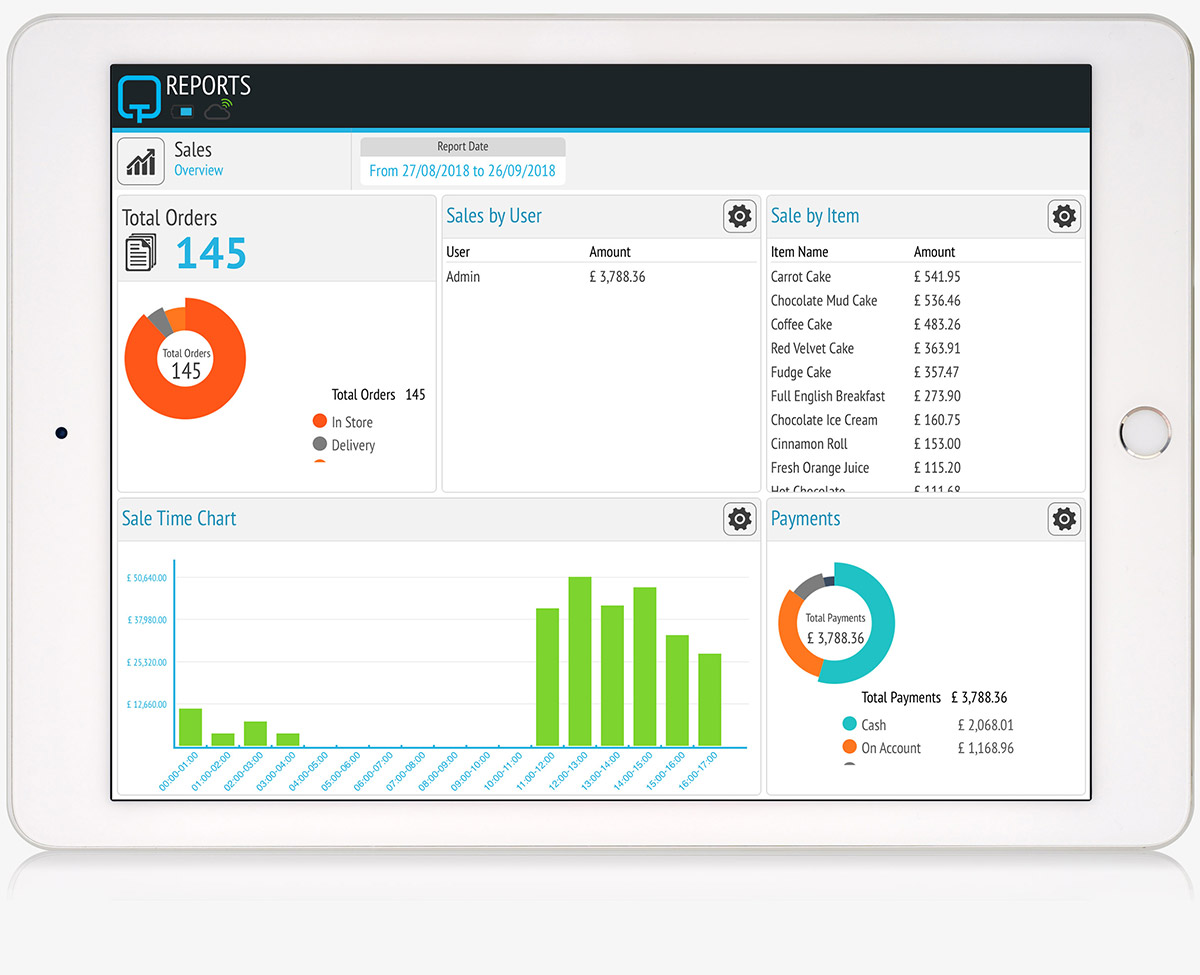Click the cloud sync status icon

(218, 109)
